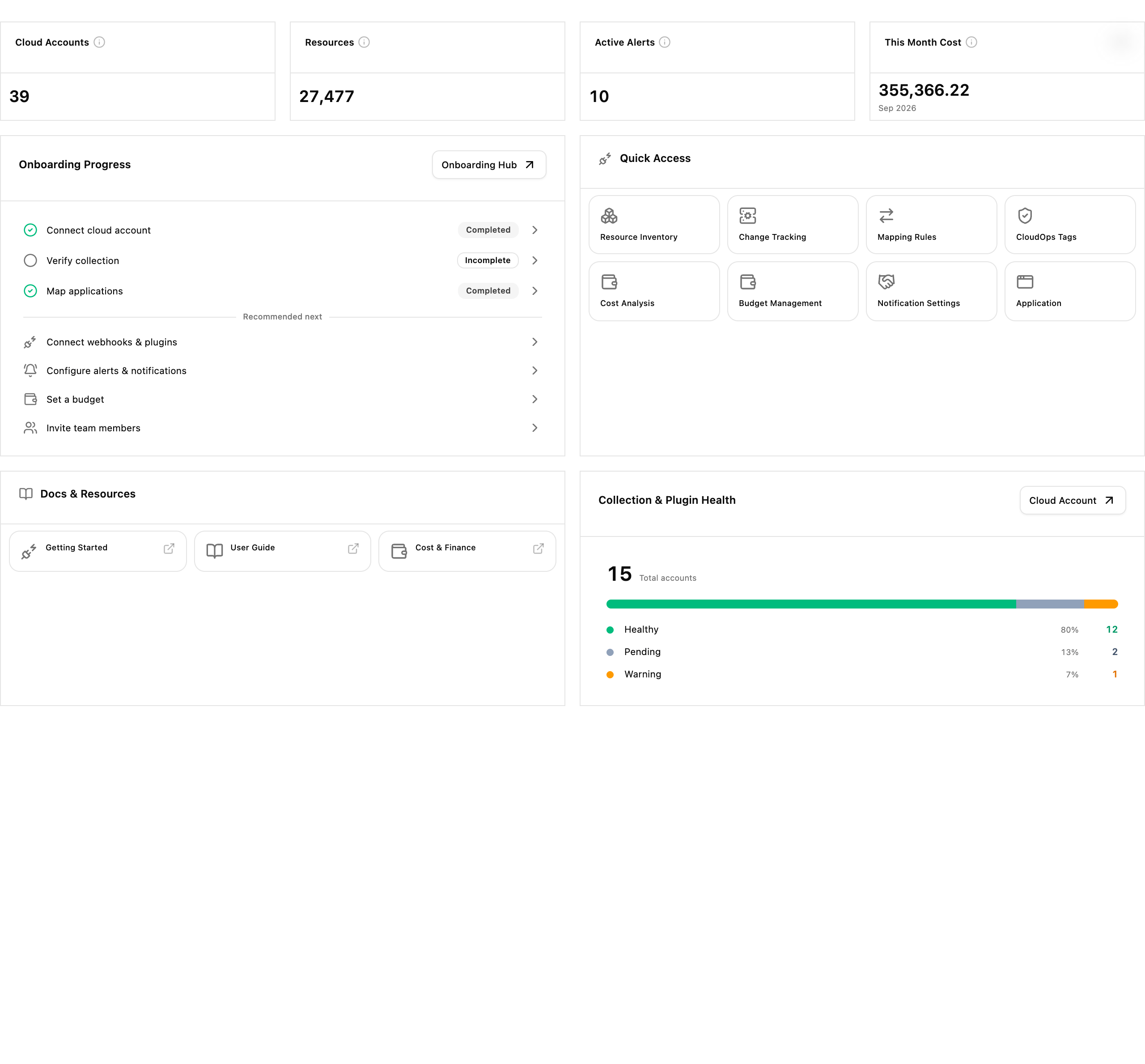Open the Cost & Finance docs link

click(467, 551)
